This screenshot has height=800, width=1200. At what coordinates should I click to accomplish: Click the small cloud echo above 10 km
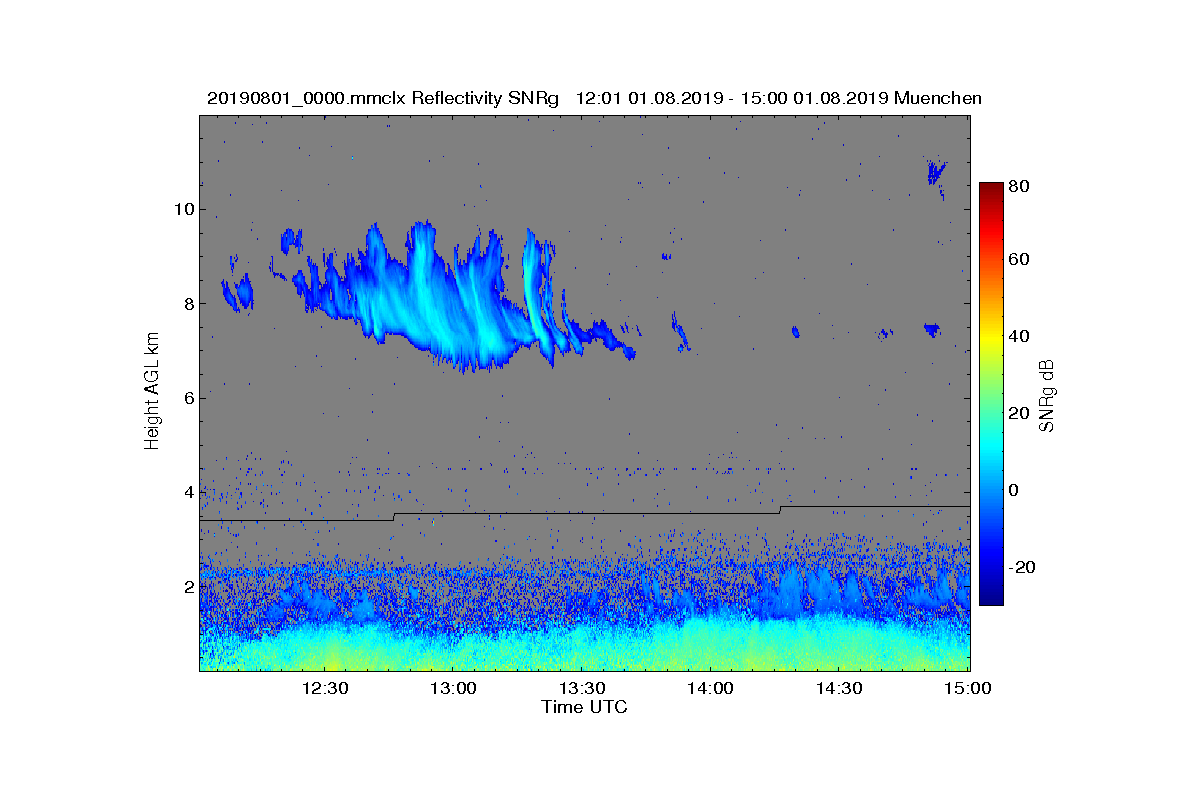pos(936,174)
